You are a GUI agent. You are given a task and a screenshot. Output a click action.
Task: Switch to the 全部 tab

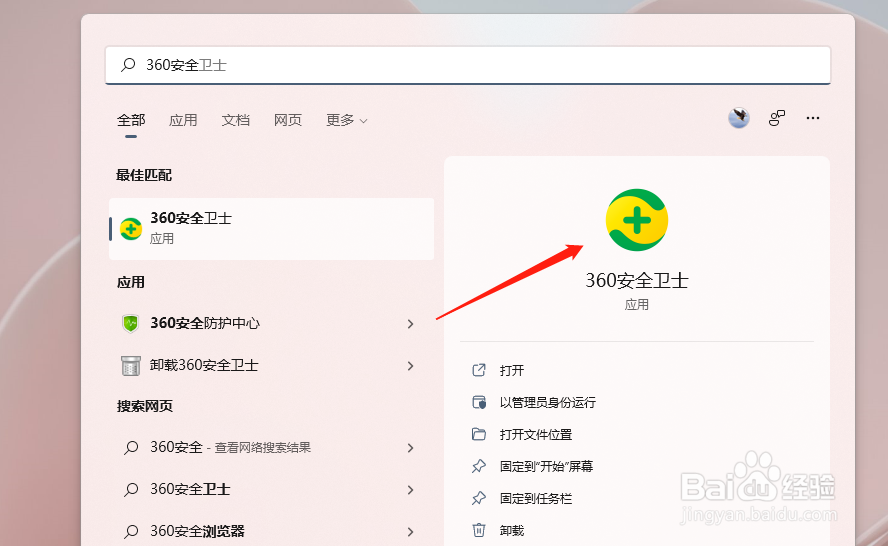click(x=131, y=120)
